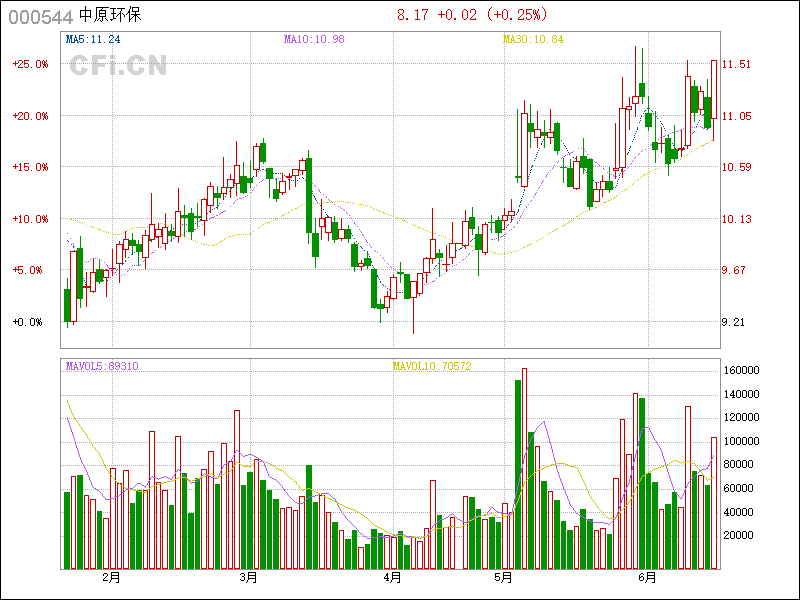This screenshot has width=800, height=600.
Task: Select the 4月 date axis marker
Action: click(x=392, y=577)
